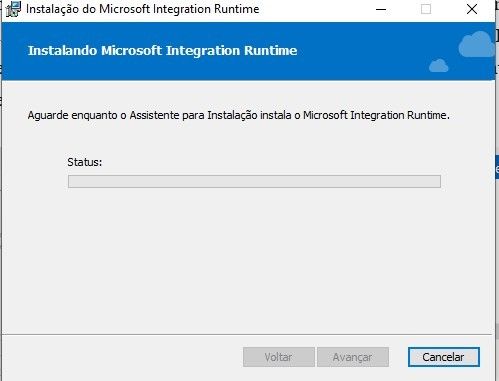Click the blue item behind the dialog's right edge

click(497, 167)
